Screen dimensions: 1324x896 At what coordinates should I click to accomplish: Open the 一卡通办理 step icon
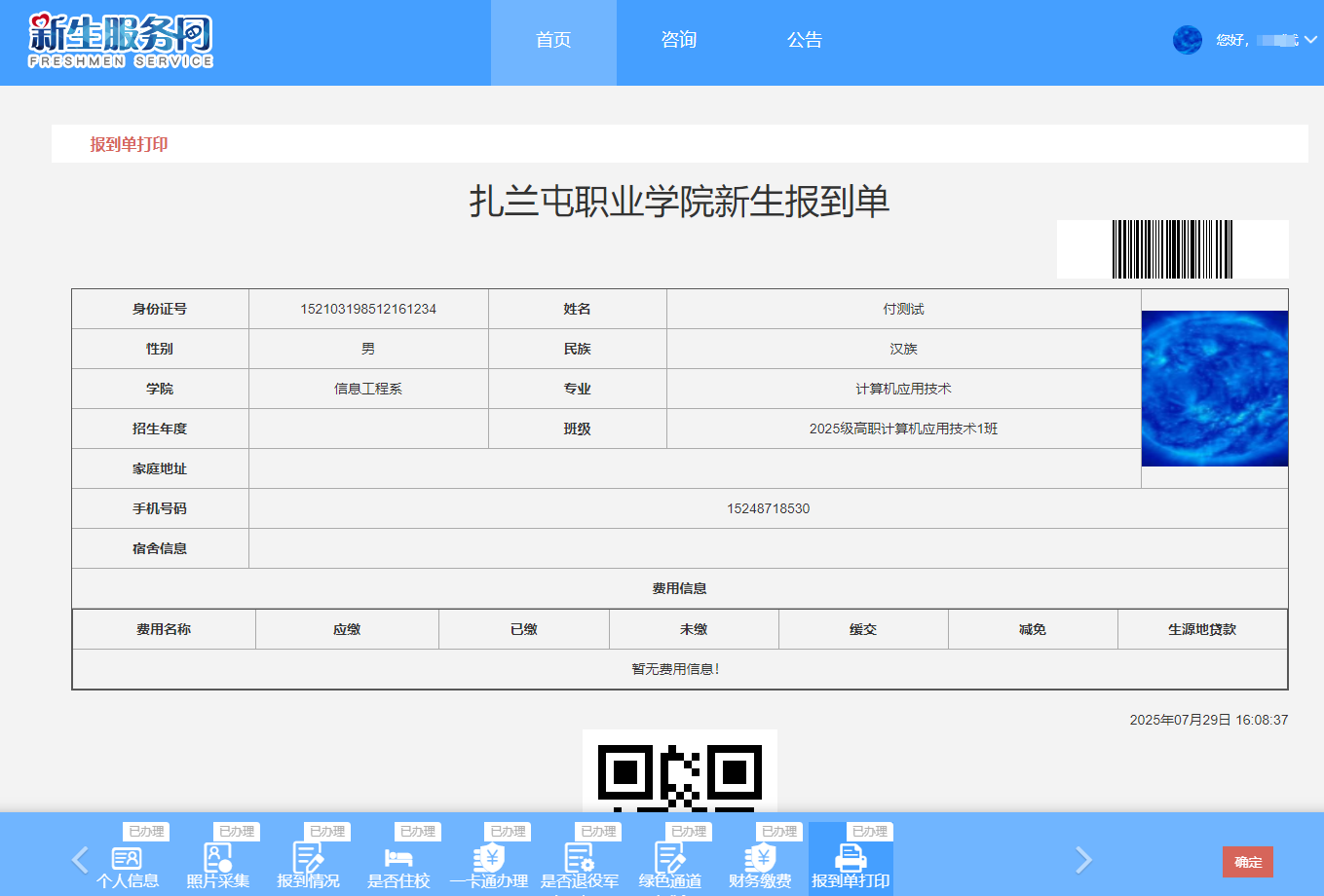pos(489,858)
